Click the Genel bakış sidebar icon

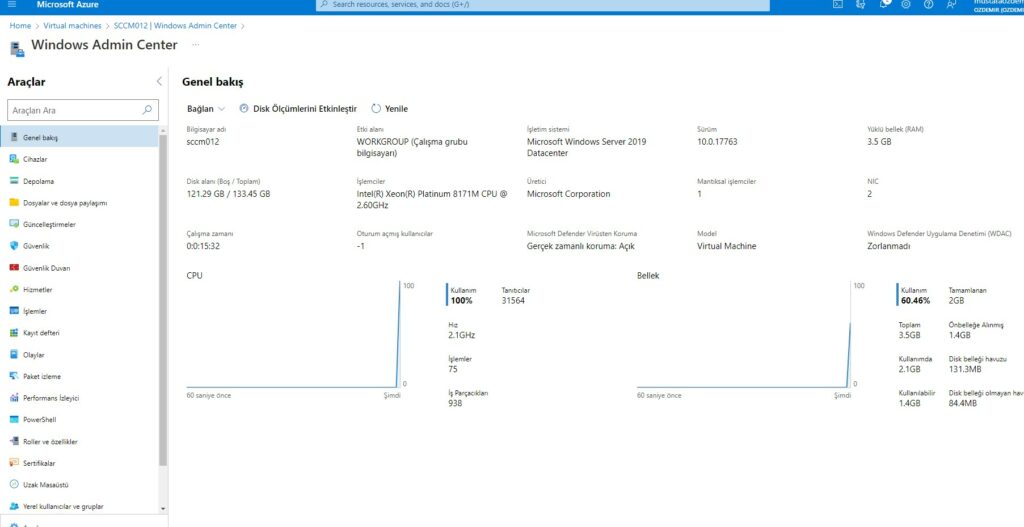pos(14,137)
